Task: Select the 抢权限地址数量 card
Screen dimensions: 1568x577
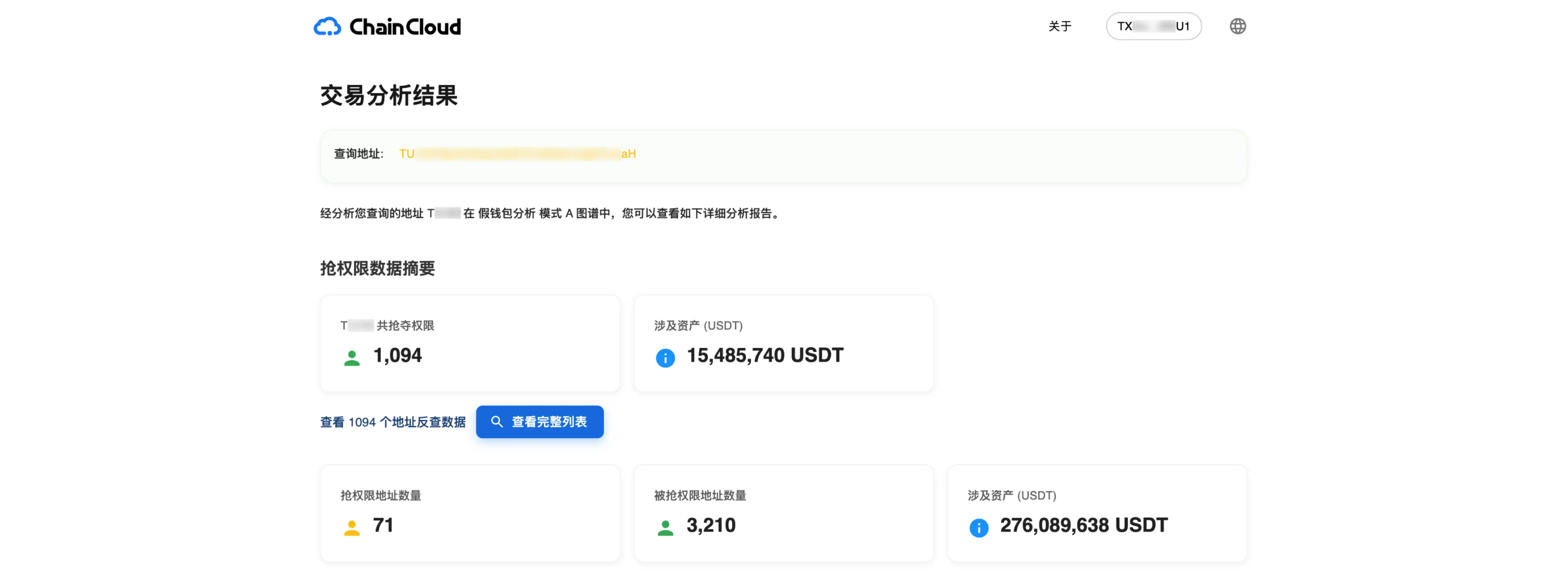Action: (470, 512)
